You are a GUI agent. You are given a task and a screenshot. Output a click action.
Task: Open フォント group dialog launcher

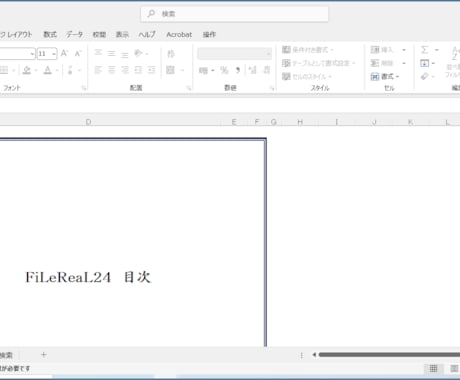coord(84,88)
